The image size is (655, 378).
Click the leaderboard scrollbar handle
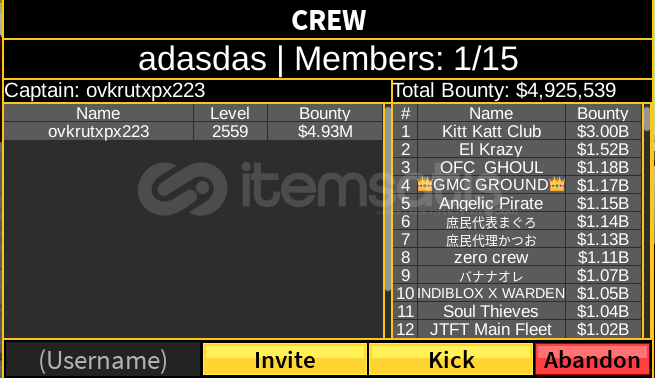pos(647,118)
